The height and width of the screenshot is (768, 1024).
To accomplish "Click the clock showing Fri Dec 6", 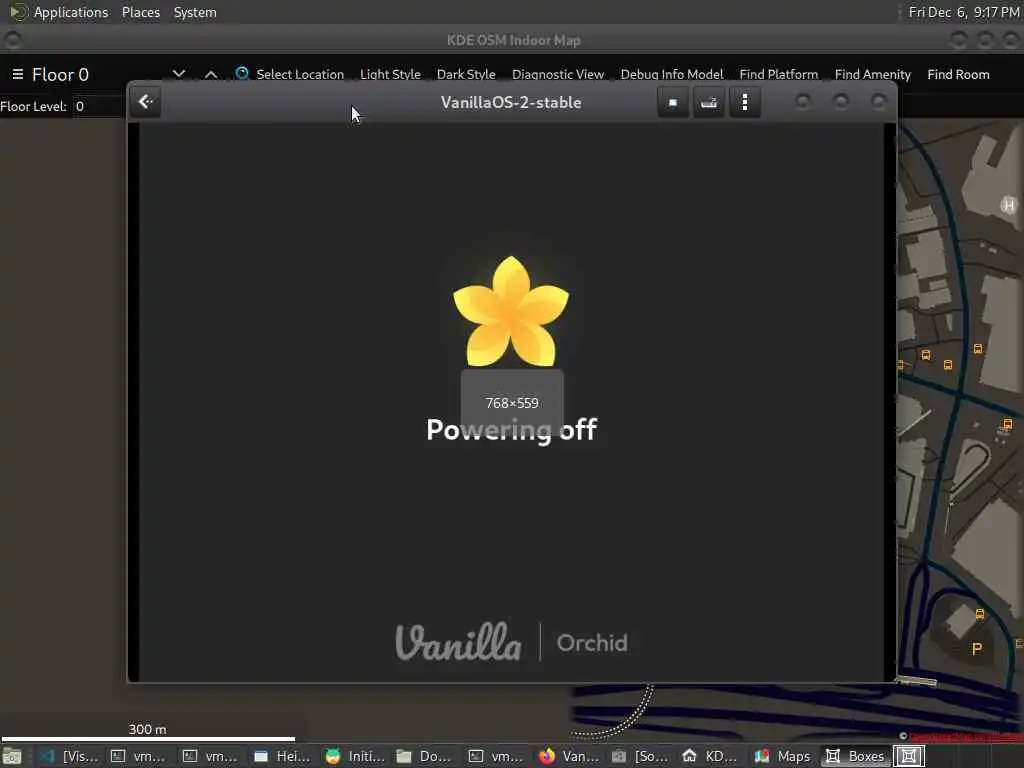I will [964, 12].
